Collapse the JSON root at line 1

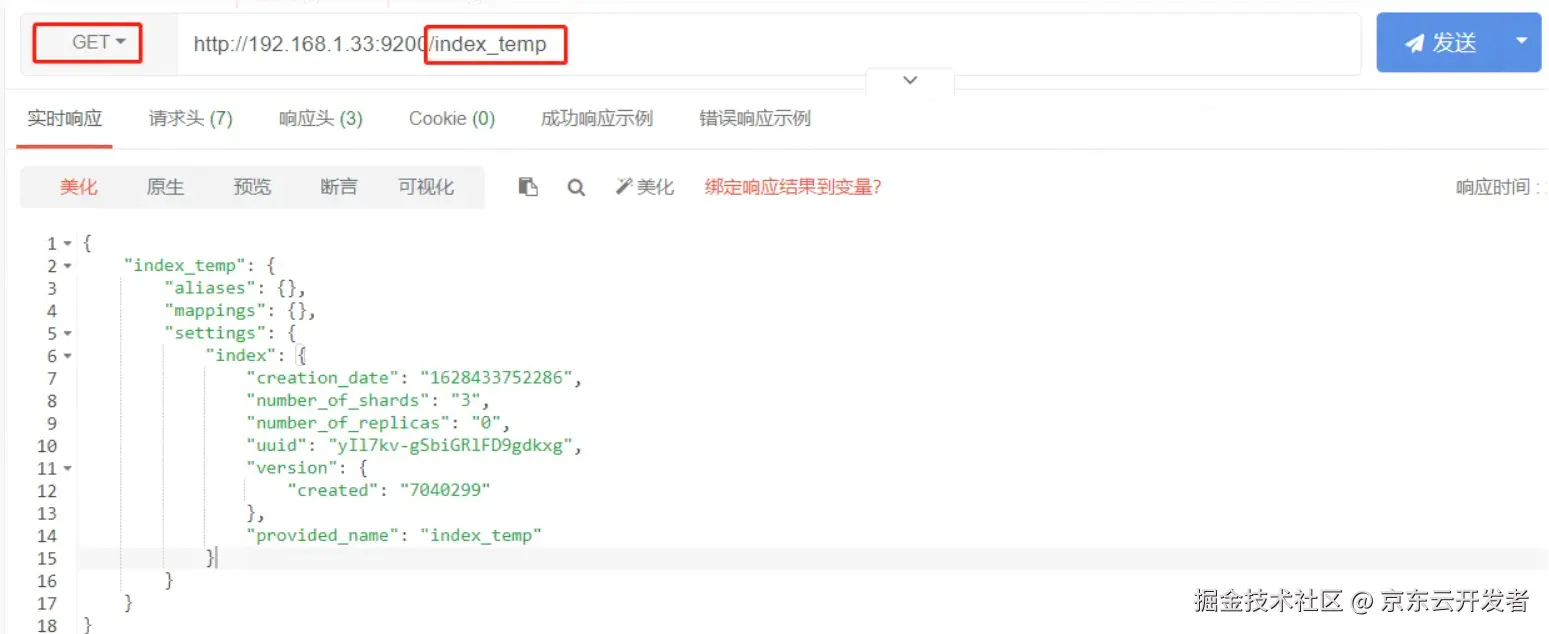click(67, 244)
